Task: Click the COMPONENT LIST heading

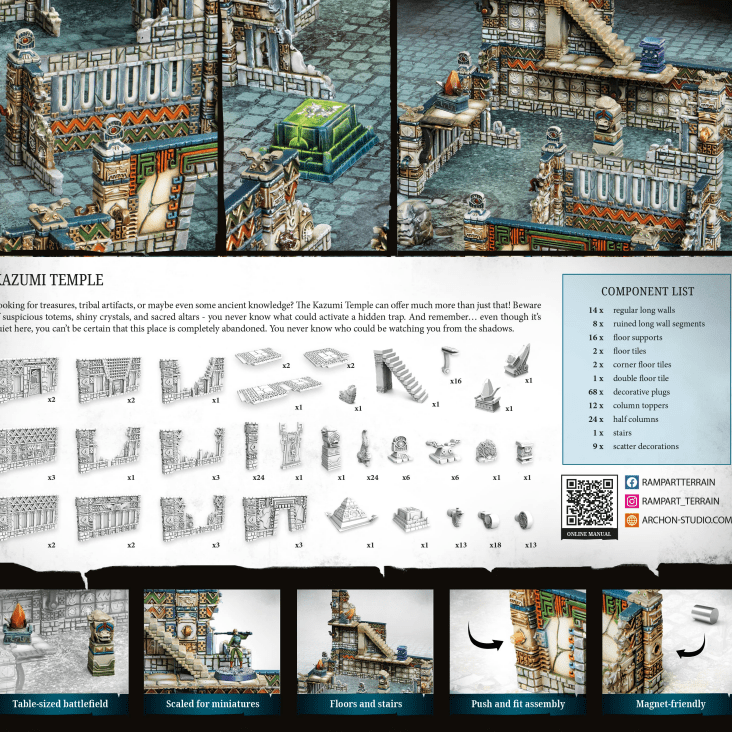Action: coord(647,291)
